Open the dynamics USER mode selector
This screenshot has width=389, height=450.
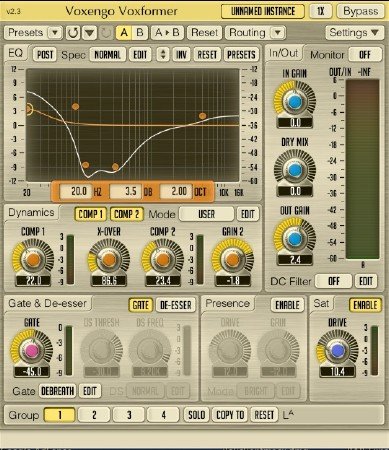[207, 214]
